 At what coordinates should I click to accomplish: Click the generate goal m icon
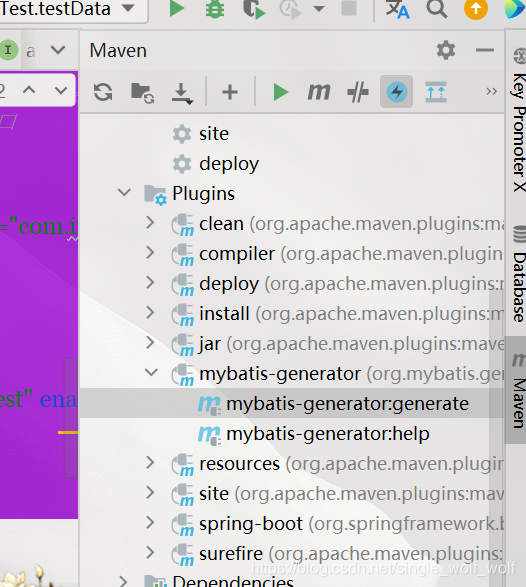209,405
